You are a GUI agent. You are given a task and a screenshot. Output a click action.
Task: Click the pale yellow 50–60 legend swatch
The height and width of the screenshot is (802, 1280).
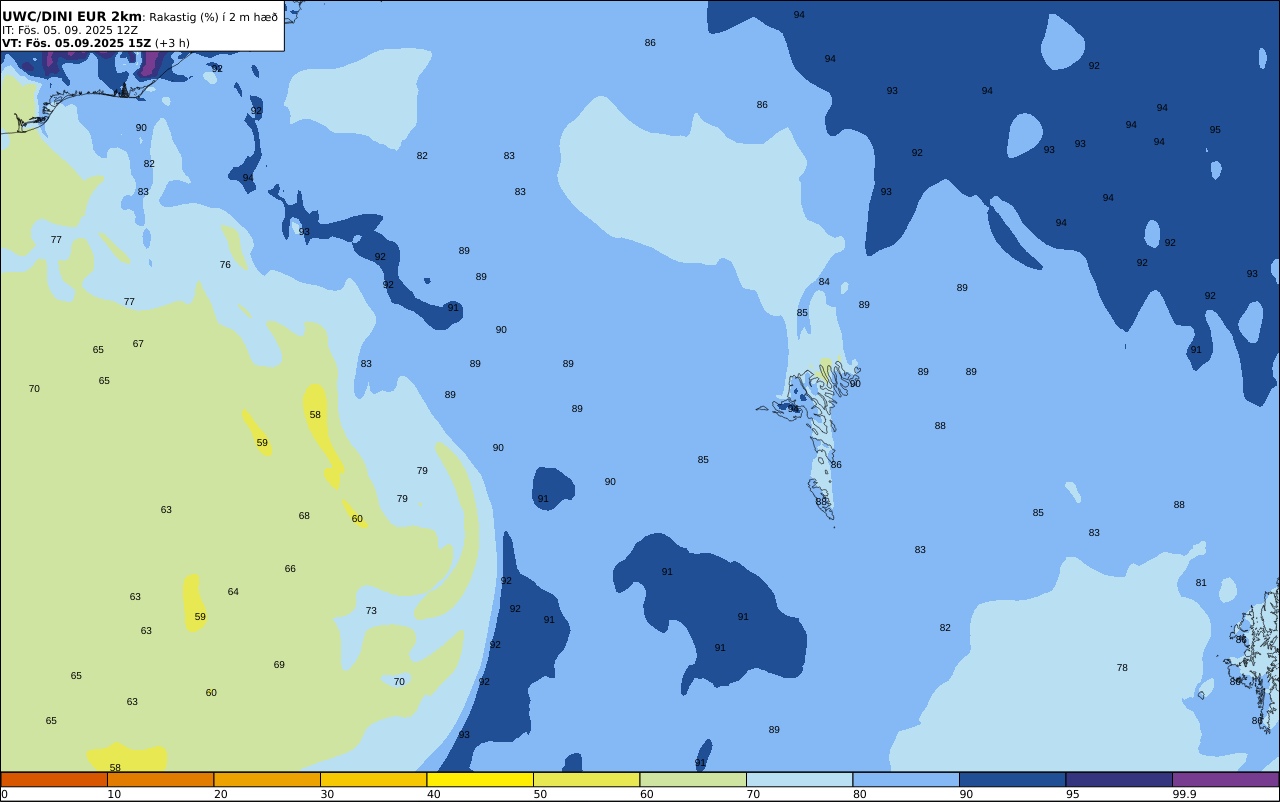pyautogui.click(x=586, y=779)
